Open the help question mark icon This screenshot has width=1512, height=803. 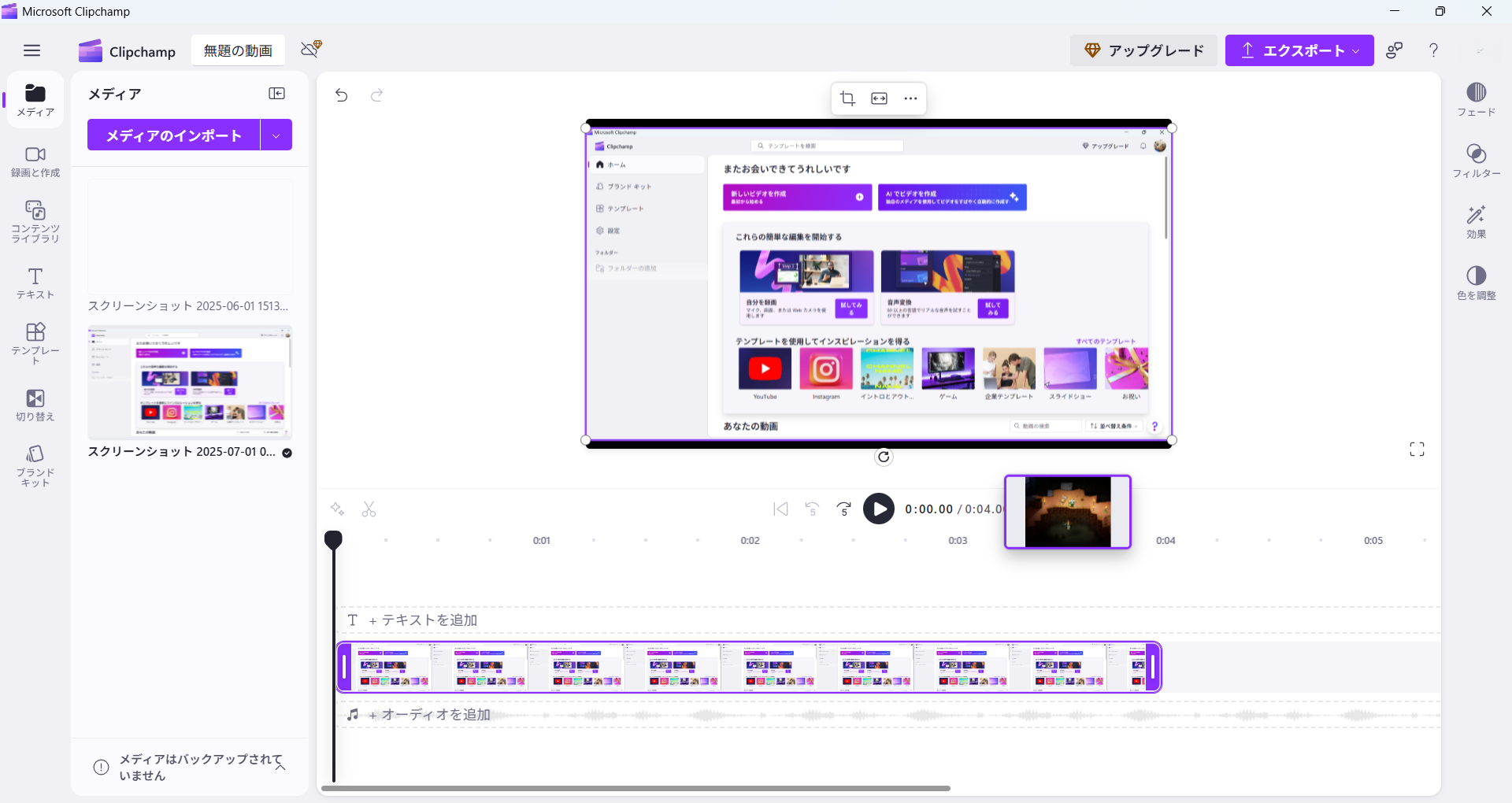coord(1434,50)
